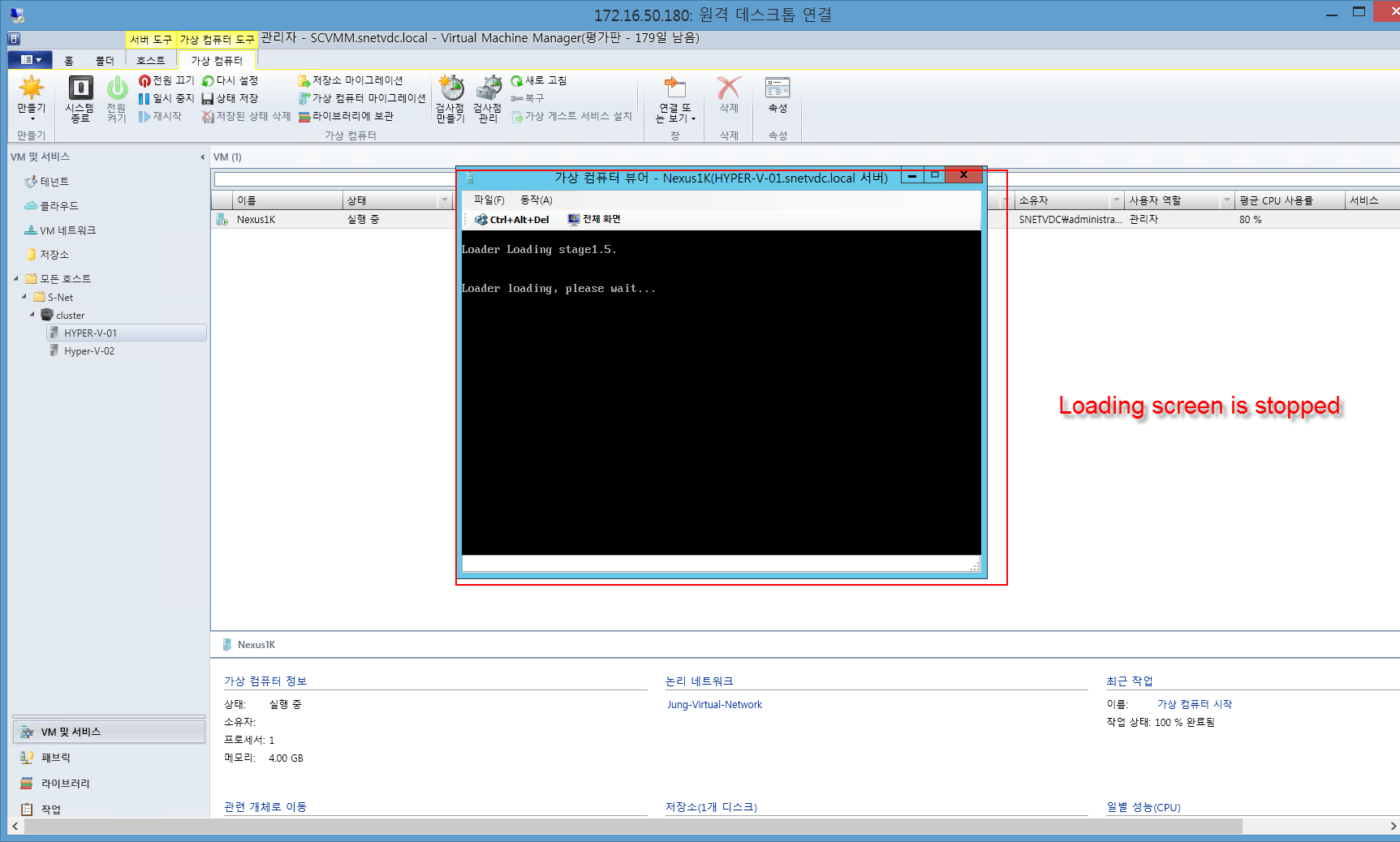Open 사용자 역할 column filter dropdown
The width and height of the screenshot is (1400, 842).
click(x=1227, y=200)
